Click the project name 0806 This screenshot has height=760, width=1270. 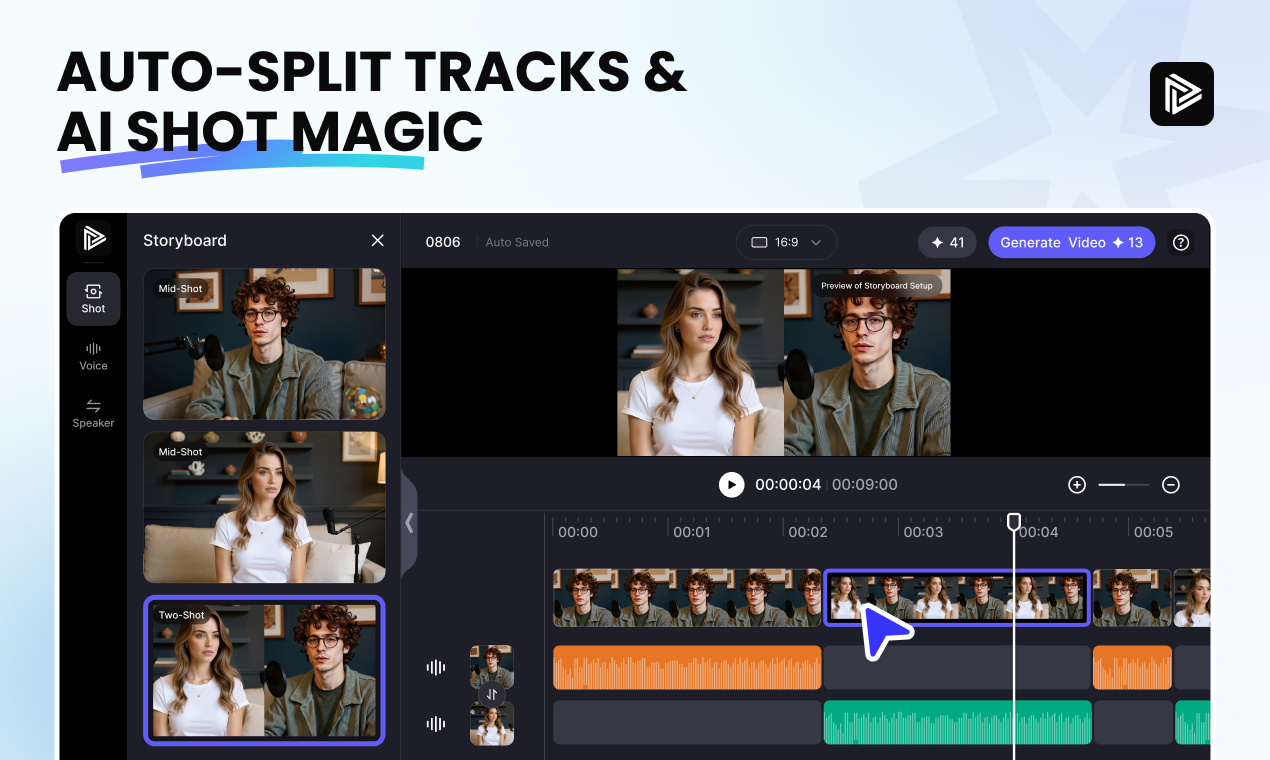(x=443, y=242)
